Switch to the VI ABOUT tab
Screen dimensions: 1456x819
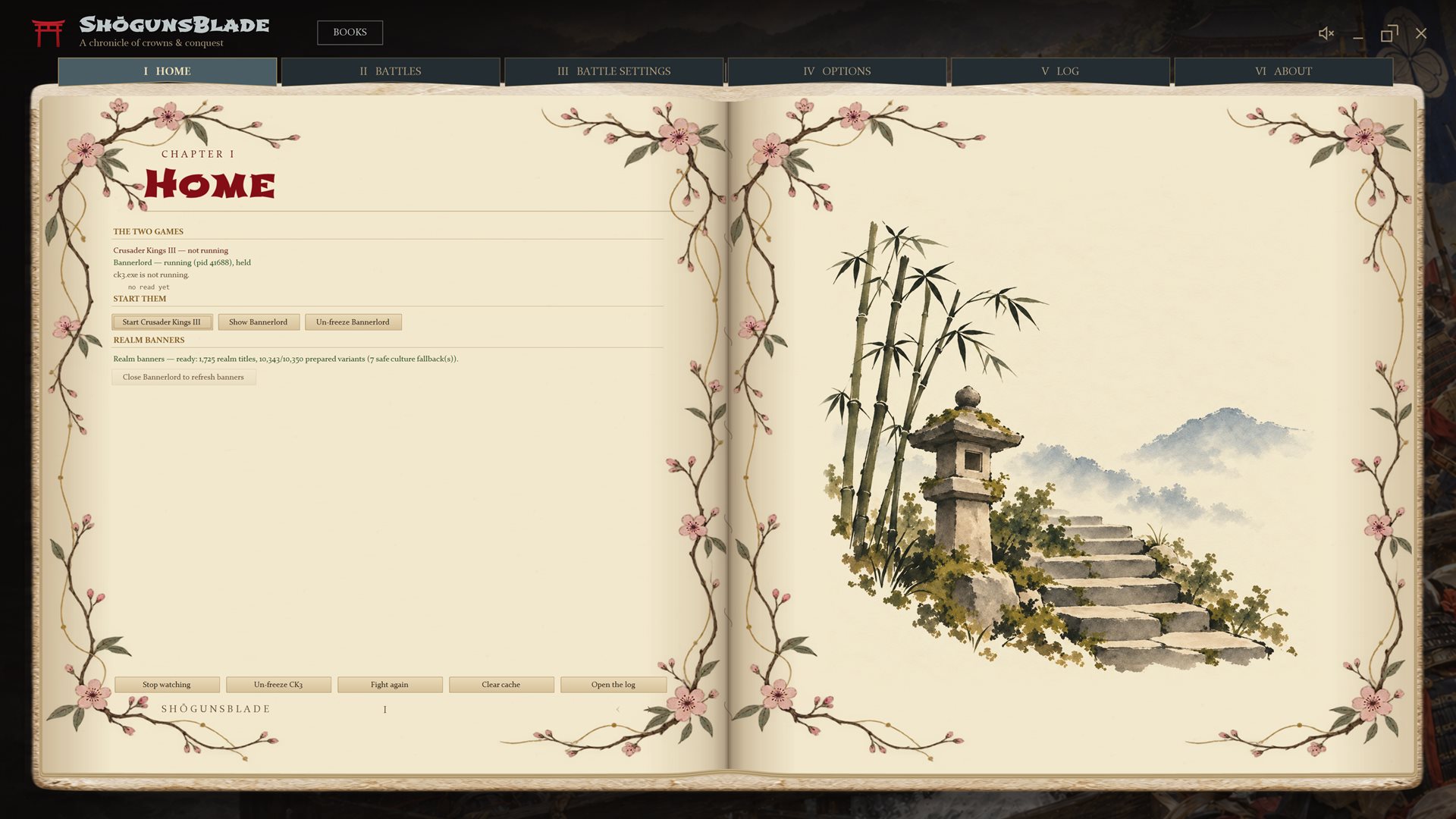(x=1283, y=71)
